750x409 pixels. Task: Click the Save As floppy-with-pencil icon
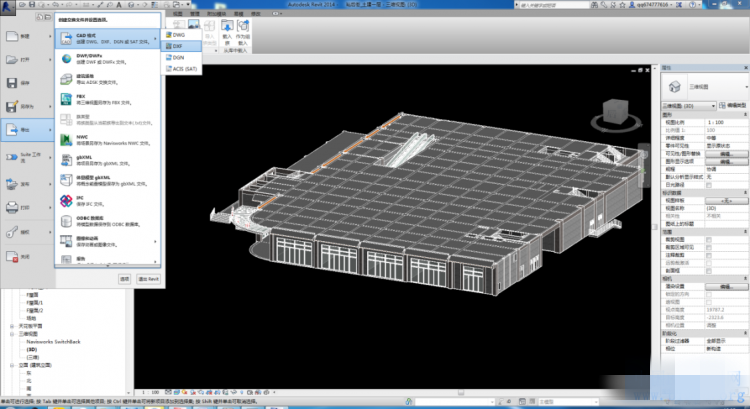(12, 106)
